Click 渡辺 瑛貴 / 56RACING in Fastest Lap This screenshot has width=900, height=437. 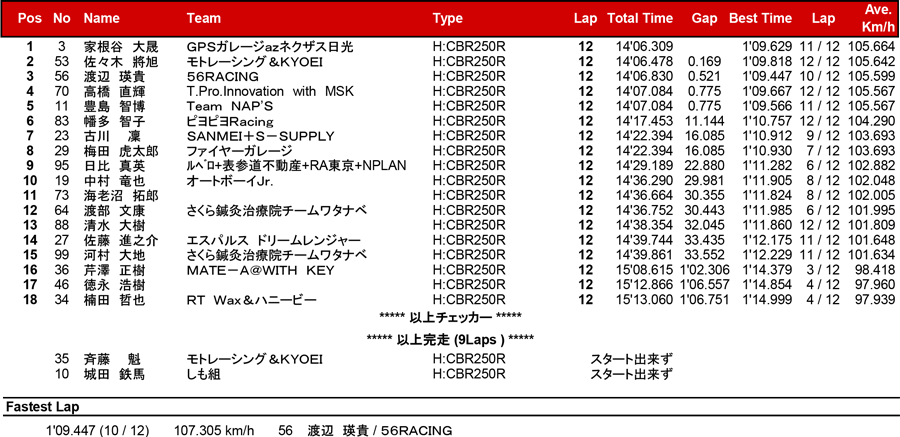point(379,430)
